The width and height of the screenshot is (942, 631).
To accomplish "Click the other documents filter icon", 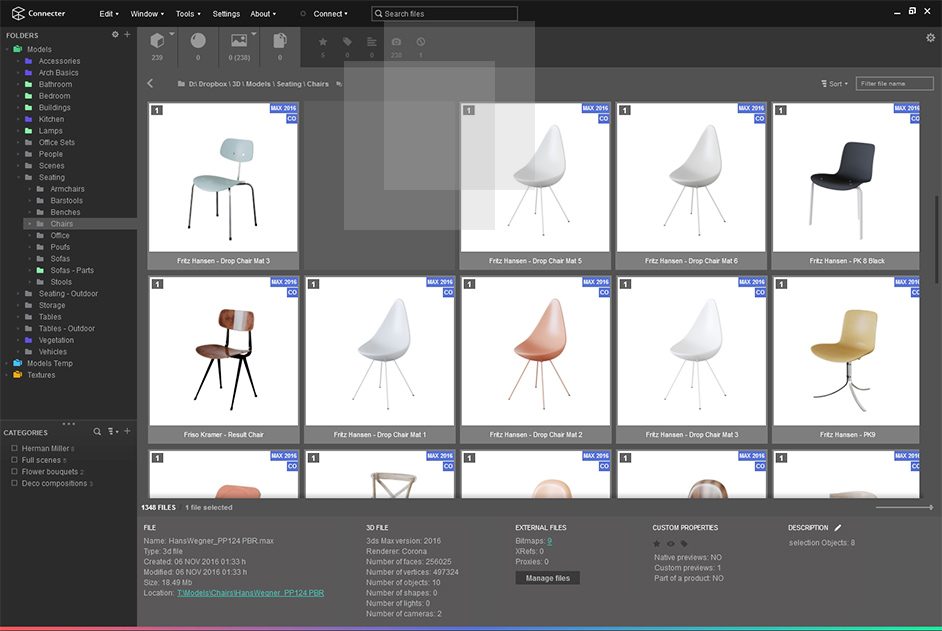I will 280,41.
